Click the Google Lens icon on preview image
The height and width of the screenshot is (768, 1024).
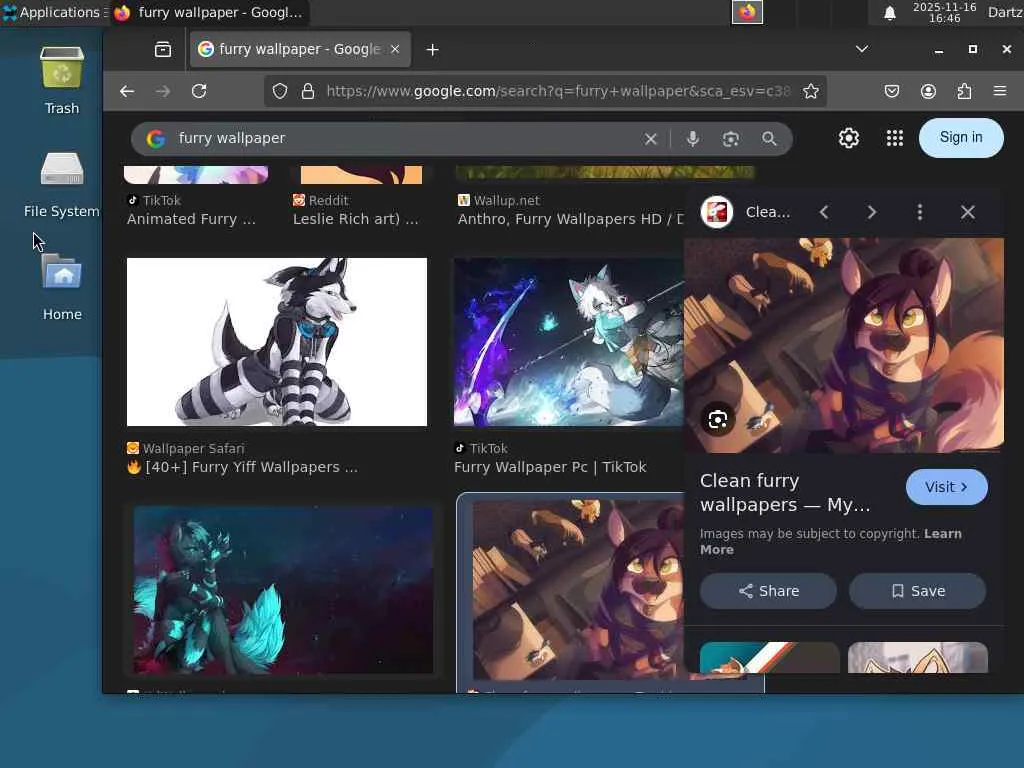pyautogui.click(x=718, y=419)
